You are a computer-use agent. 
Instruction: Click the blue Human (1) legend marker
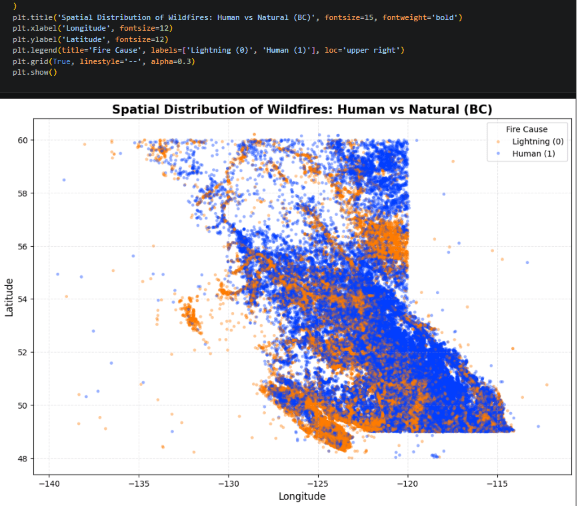[x=498, y=154]
